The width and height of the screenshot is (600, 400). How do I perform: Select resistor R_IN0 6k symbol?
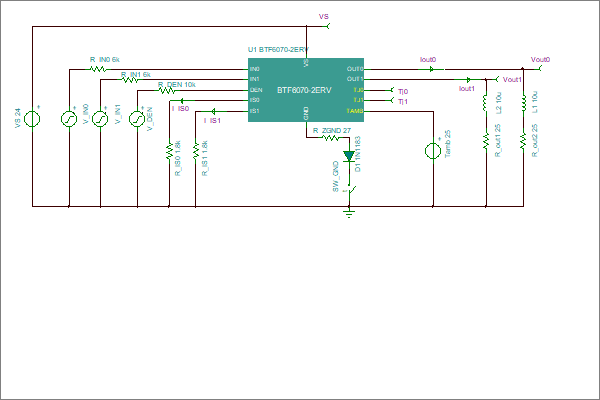tap(98, 69)
